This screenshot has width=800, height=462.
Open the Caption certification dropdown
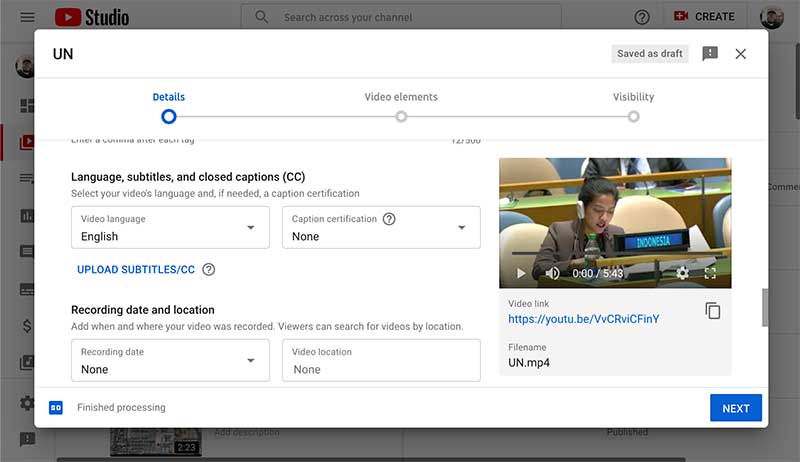pos(381,227)
